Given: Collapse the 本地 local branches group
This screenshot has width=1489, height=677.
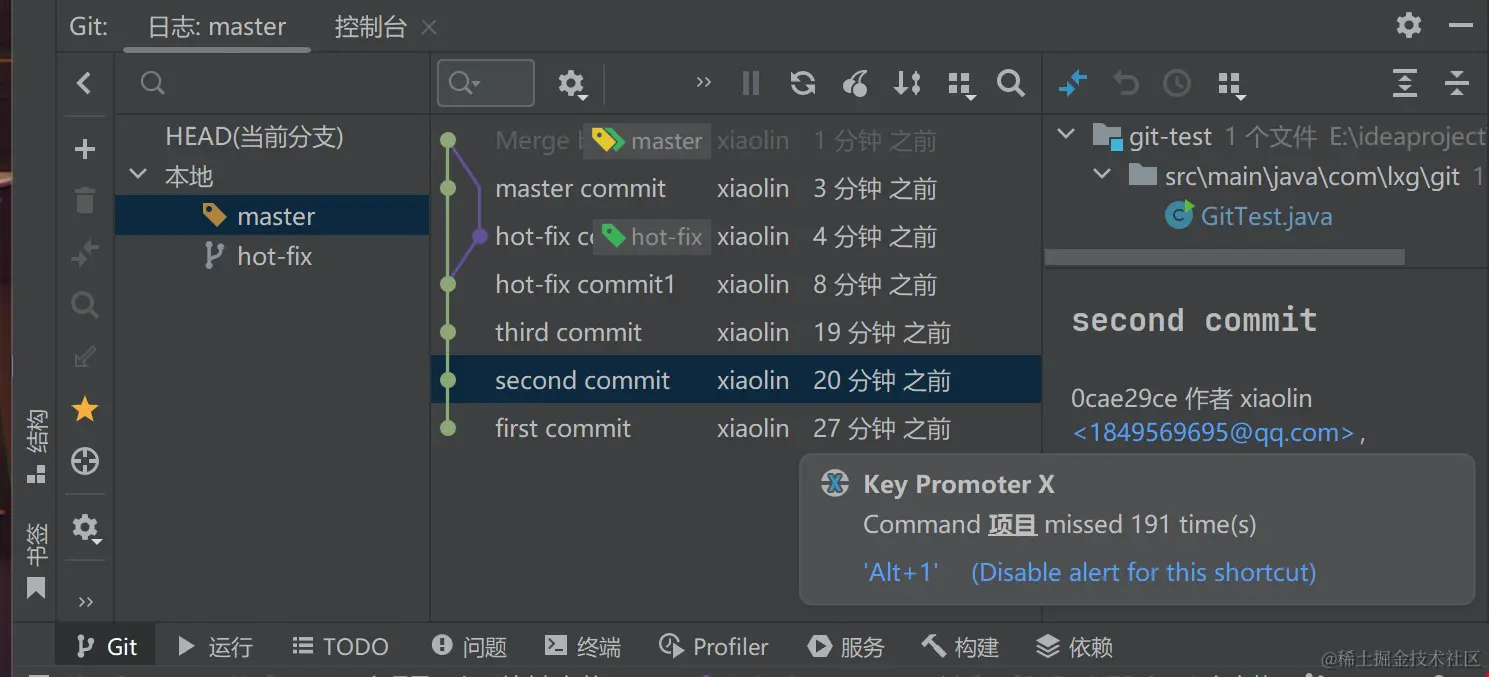Looking at the screenshot, I should click(139, 175).
